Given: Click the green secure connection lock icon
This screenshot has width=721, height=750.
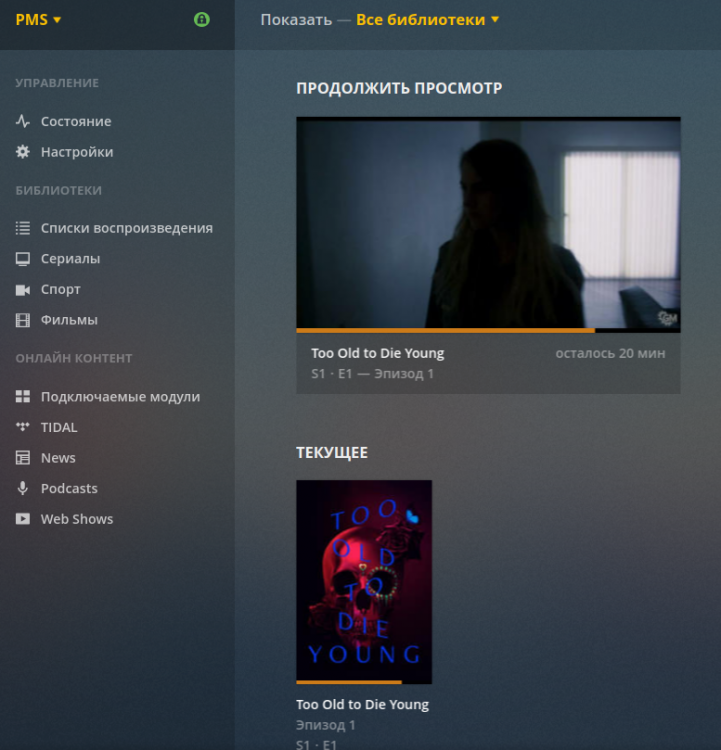Looking at the screenshot, I should coord(202,19).
